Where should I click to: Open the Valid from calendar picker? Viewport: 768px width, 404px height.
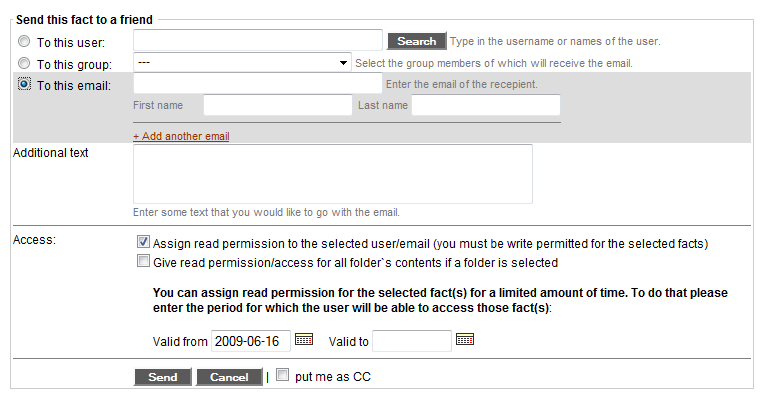point(303,340)
